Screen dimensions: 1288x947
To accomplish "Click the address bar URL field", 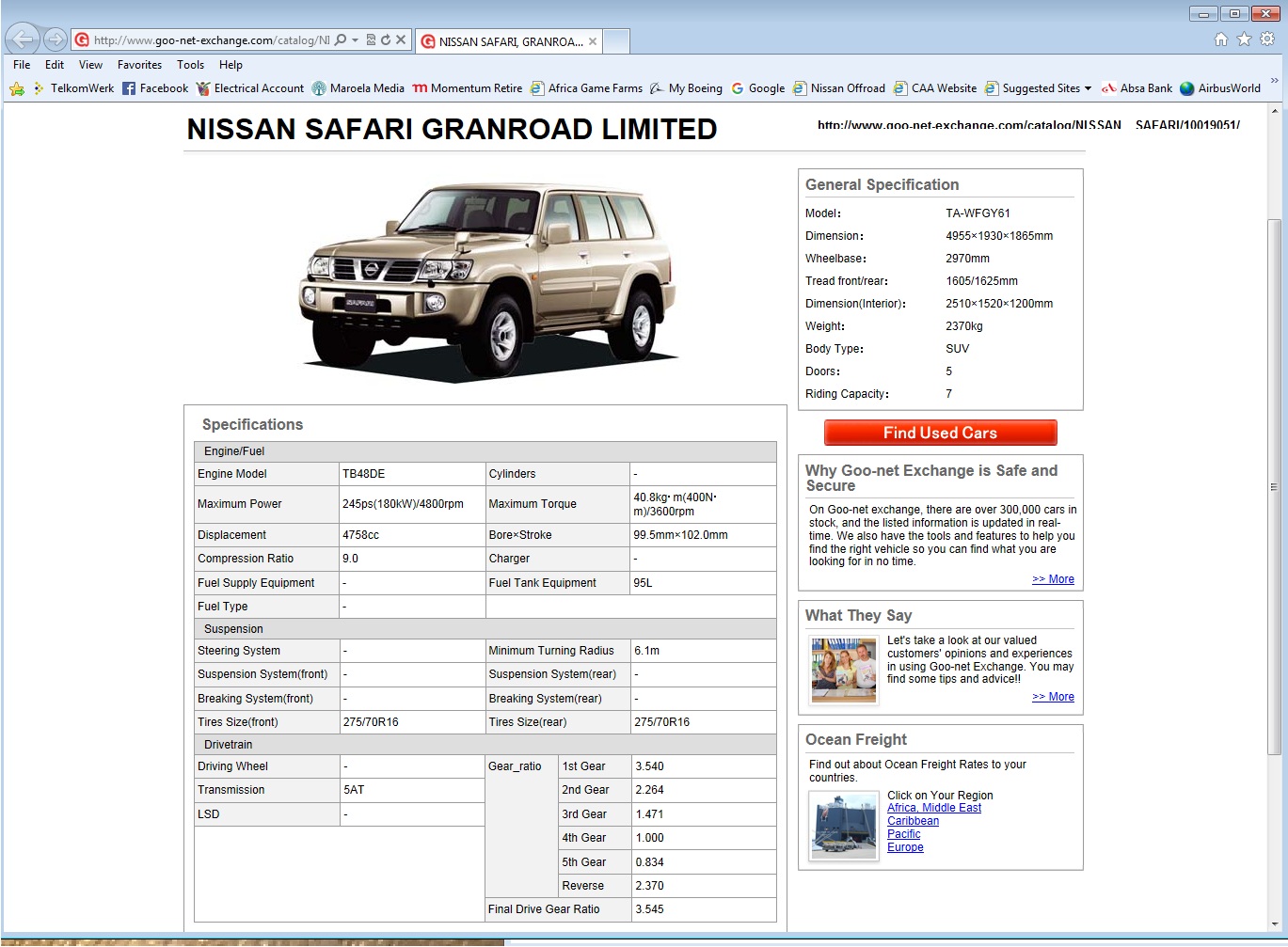I will click(x=212, y=39).
